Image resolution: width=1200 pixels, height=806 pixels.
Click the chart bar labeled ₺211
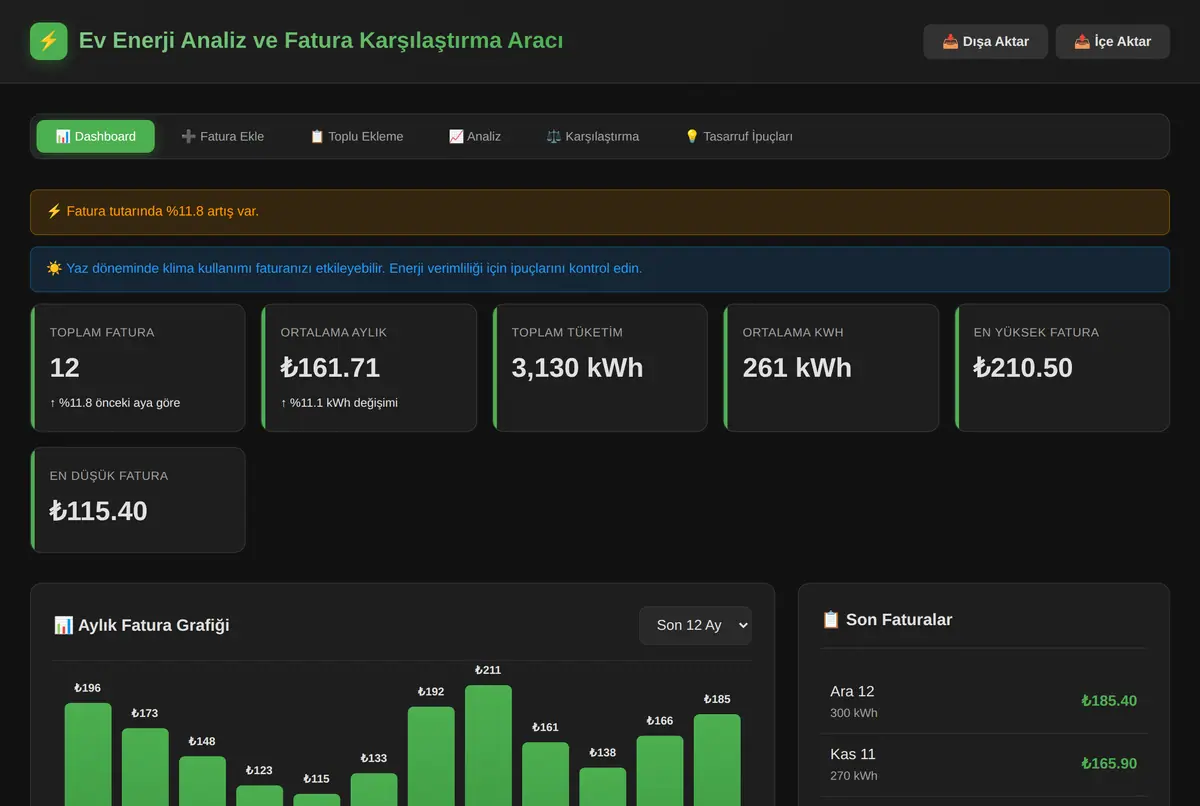point(488,745)
